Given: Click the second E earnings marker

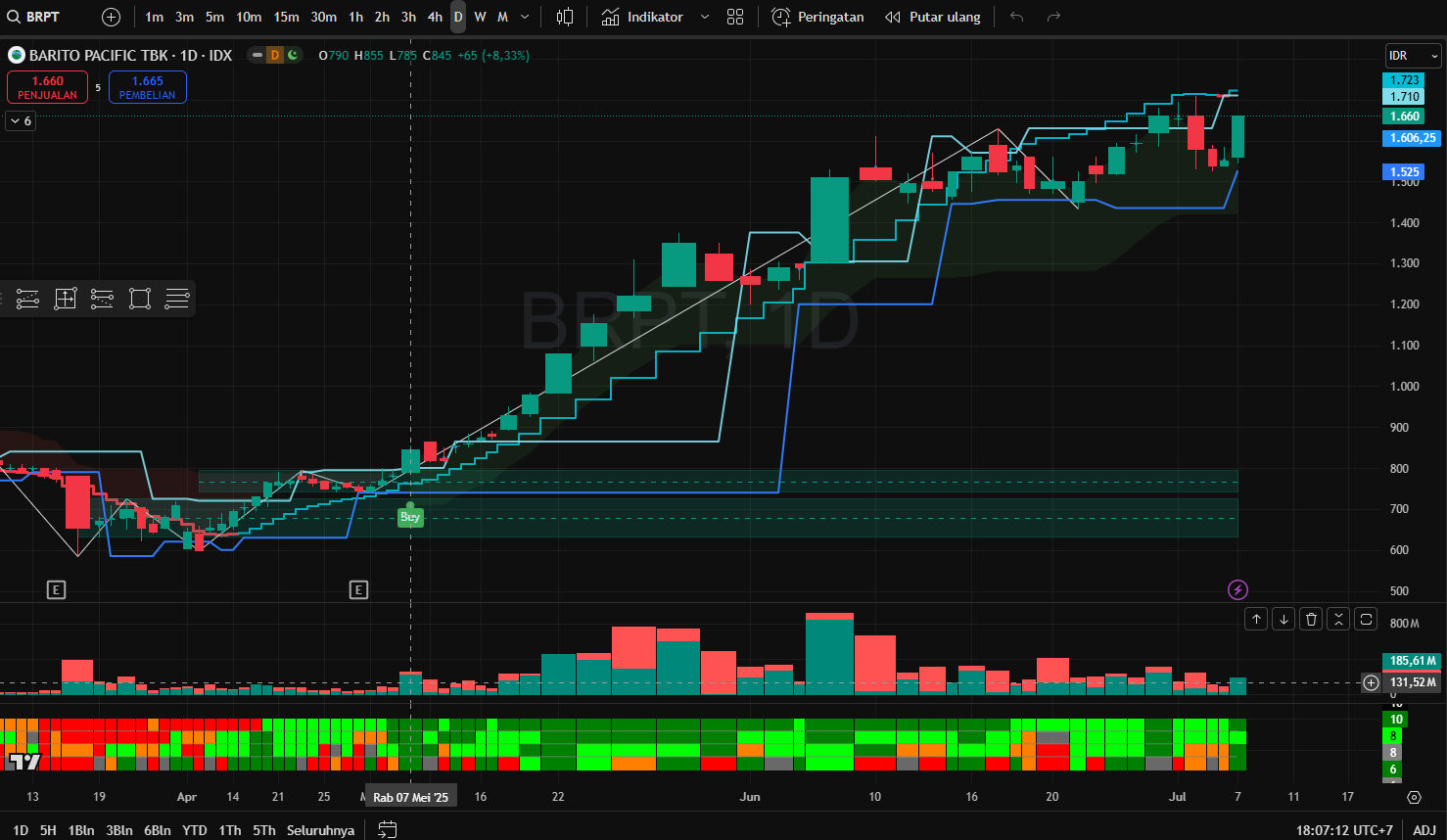Looking at the screenshot, I should (x=358, y=589).
